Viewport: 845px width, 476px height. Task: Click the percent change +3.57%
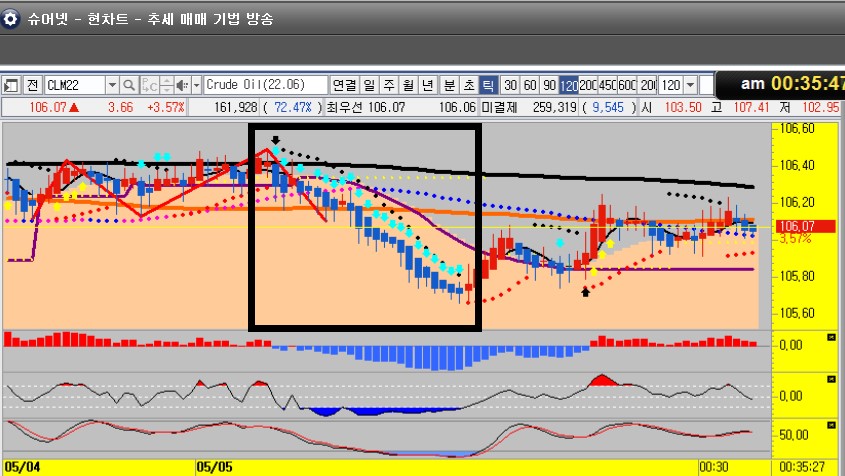coord(165,107)
